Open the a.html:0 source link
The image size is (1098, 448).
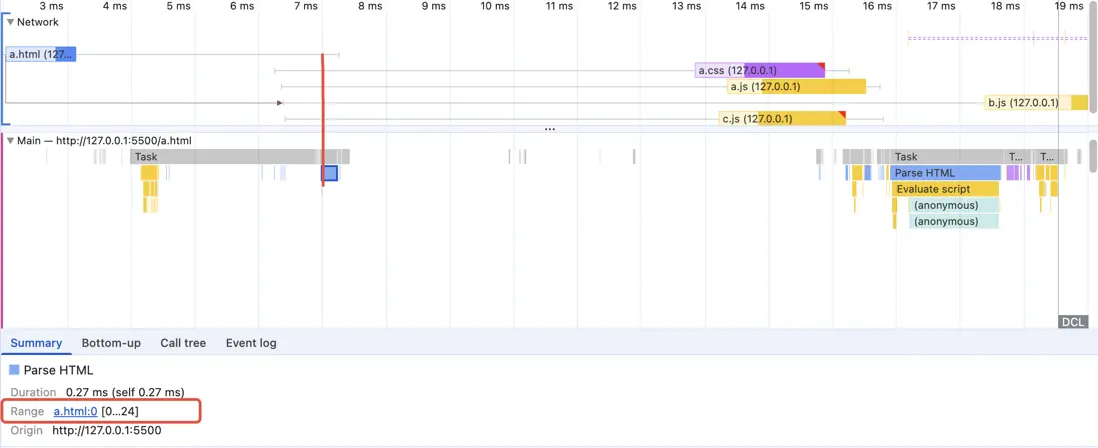pyautogui.click(x=75, y=411)
